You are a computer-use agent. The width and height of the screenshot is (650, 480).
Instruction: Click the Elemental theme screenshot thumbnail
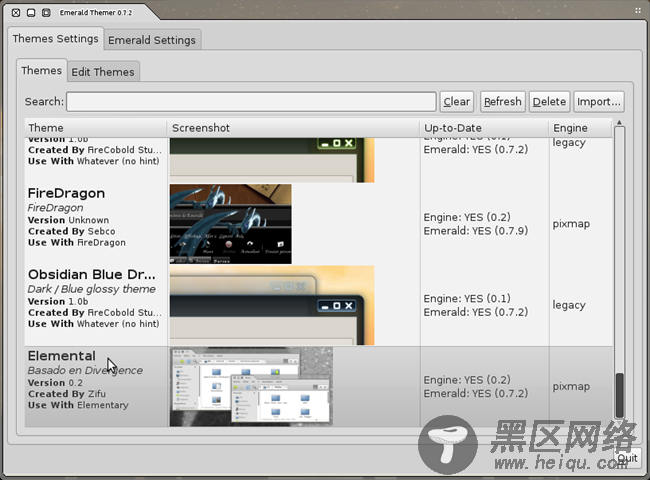point(251,386)
